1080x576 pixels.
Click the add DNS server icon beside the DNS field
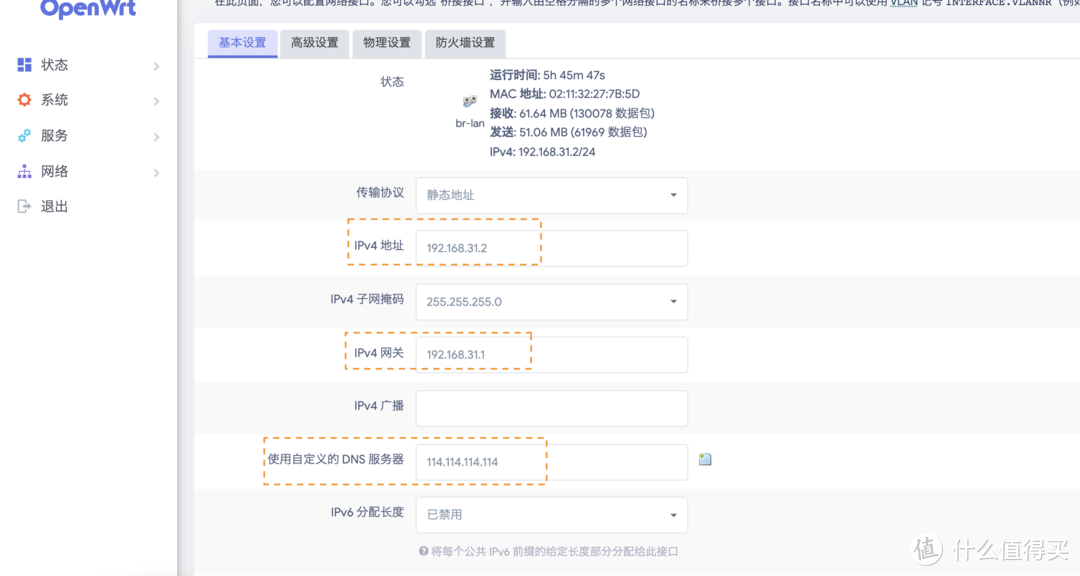pyautogui.click(x=705, y=458)
